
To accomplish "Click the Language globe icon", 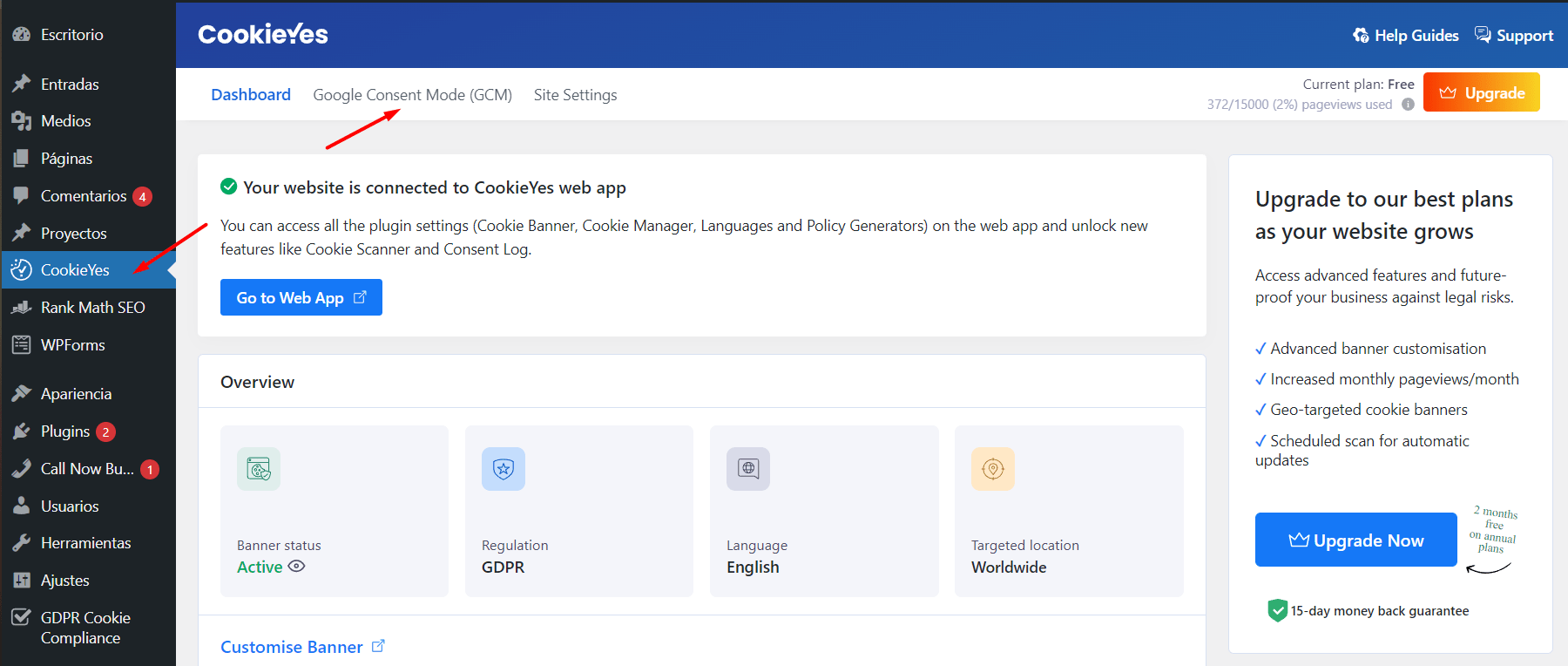I will pos(748,469).
